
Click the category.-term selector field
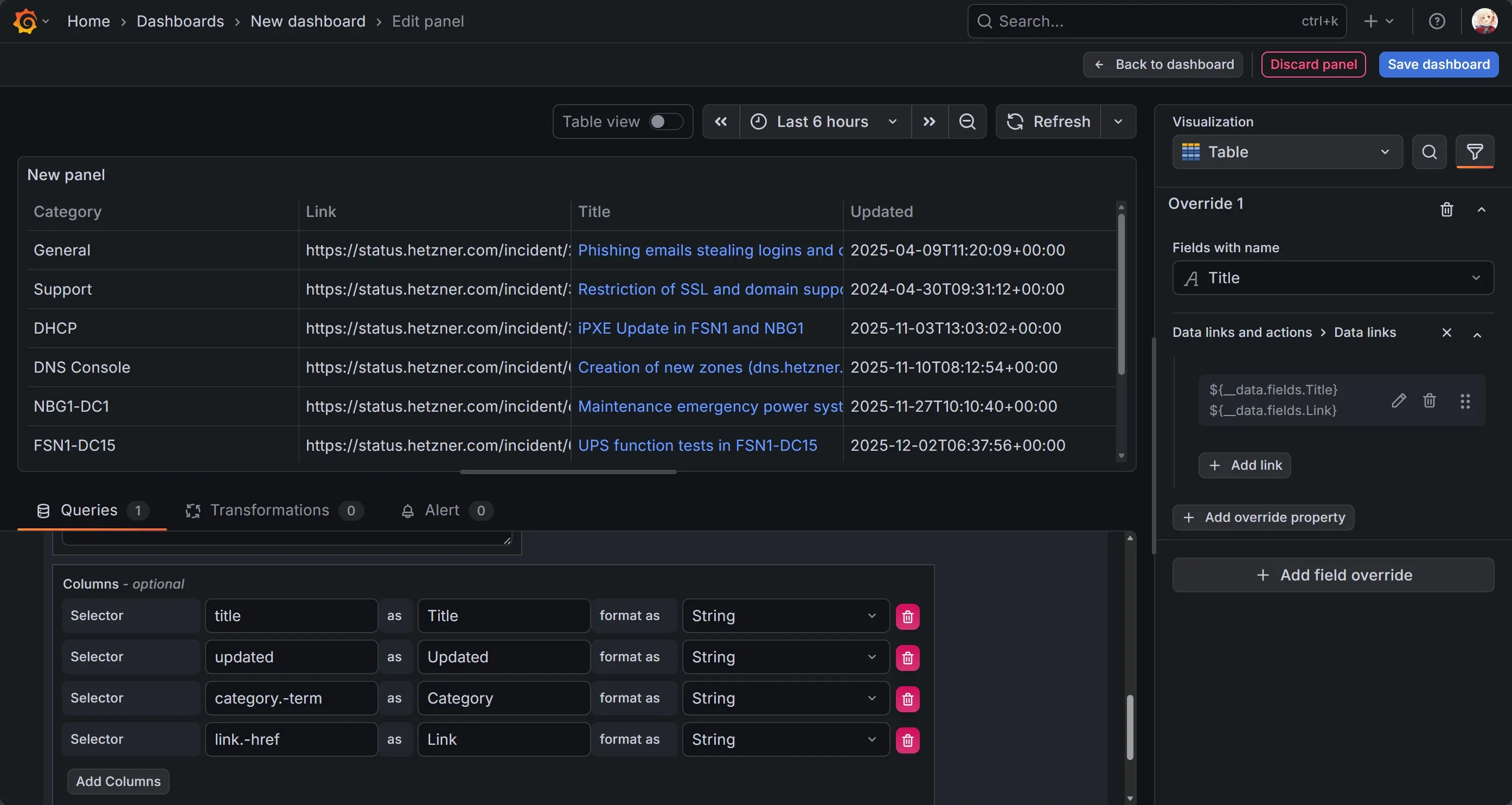291,698
